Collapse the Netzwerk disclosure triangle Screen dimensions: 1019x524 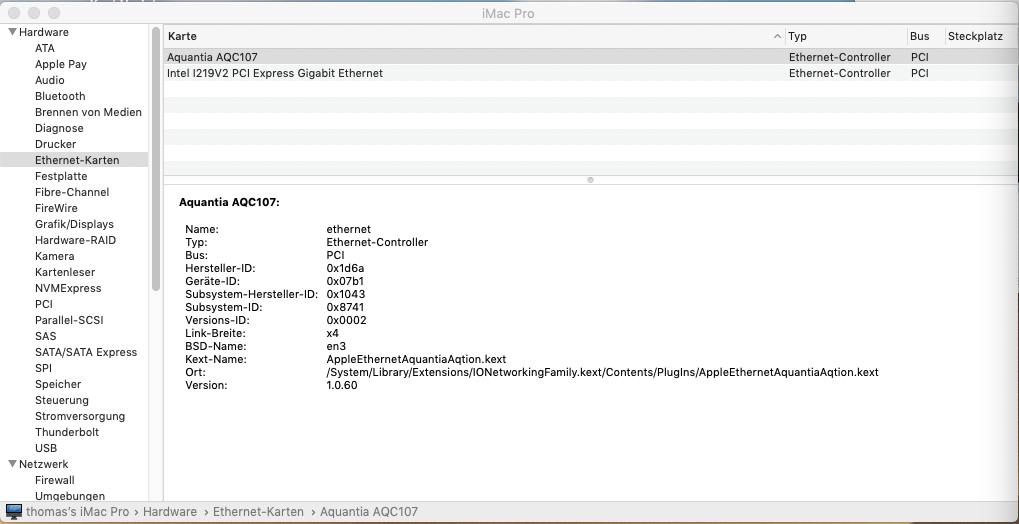point(12,464)
